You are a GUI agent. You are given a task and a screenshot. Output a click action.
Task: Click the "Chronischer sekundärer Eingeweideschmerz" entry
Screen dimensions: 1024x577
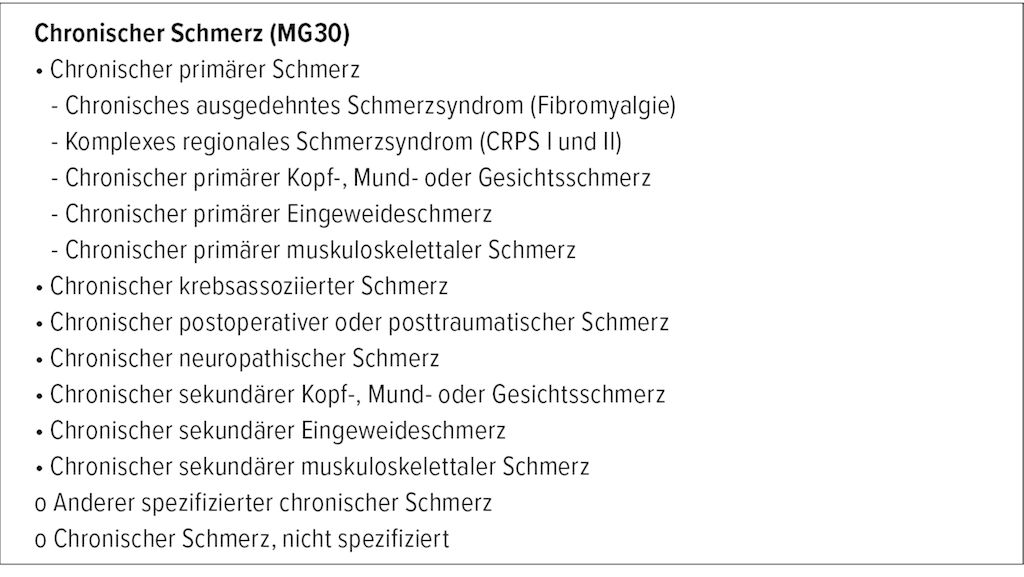277,430
